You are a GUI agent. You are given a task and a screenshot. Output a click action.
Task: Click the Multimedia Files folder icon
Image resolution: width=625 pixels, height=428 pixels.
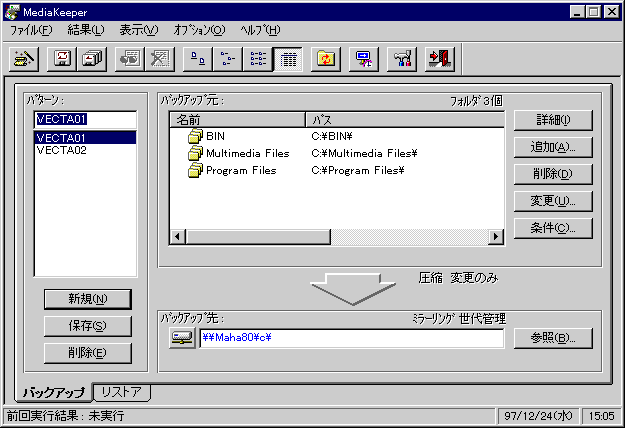point(195,153)
